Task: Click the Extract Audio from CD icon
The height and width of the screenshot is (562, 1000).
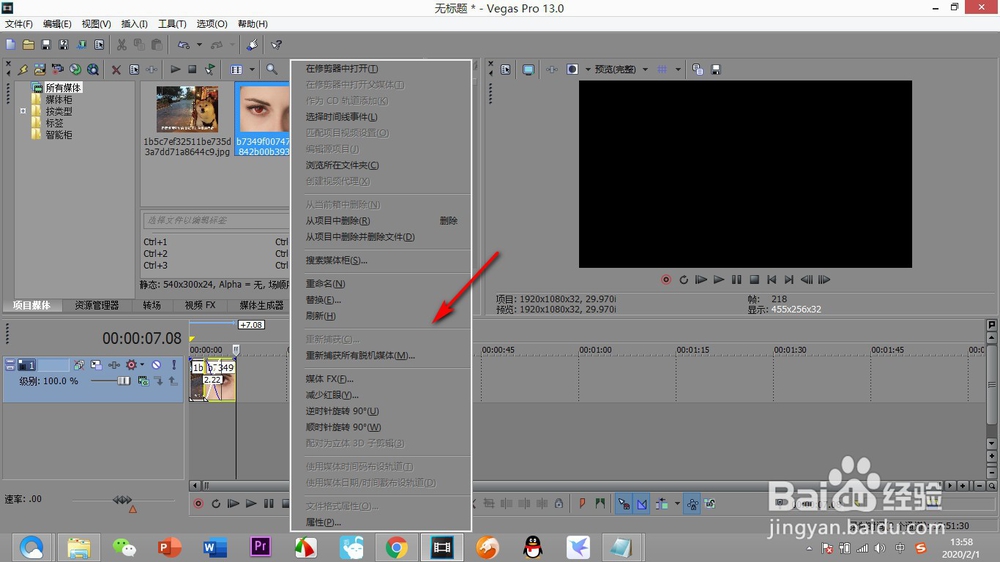Action: [75, 70]
